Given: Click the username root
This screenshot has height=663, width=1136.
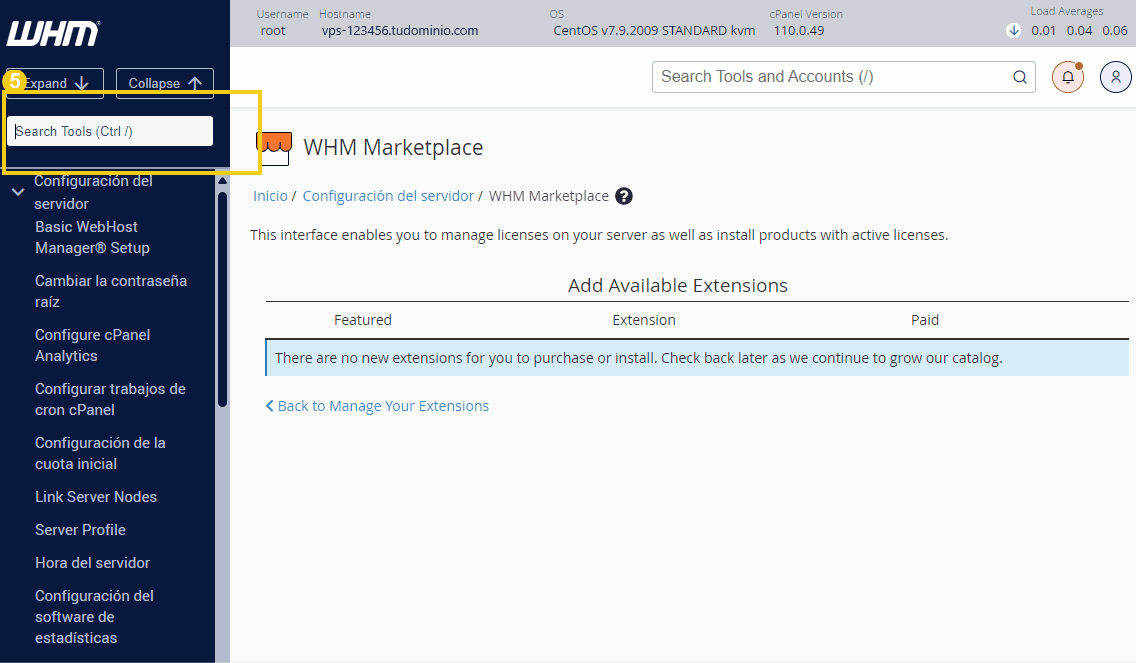Looking at the screenshot, I should [x=273, y=31].
